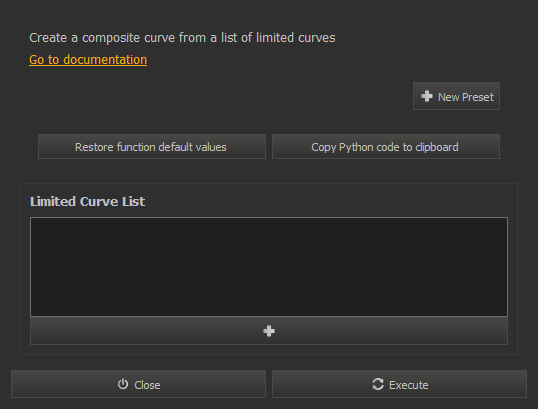
Task: Execute the composite curve function
Action: (x=399, y=384)
